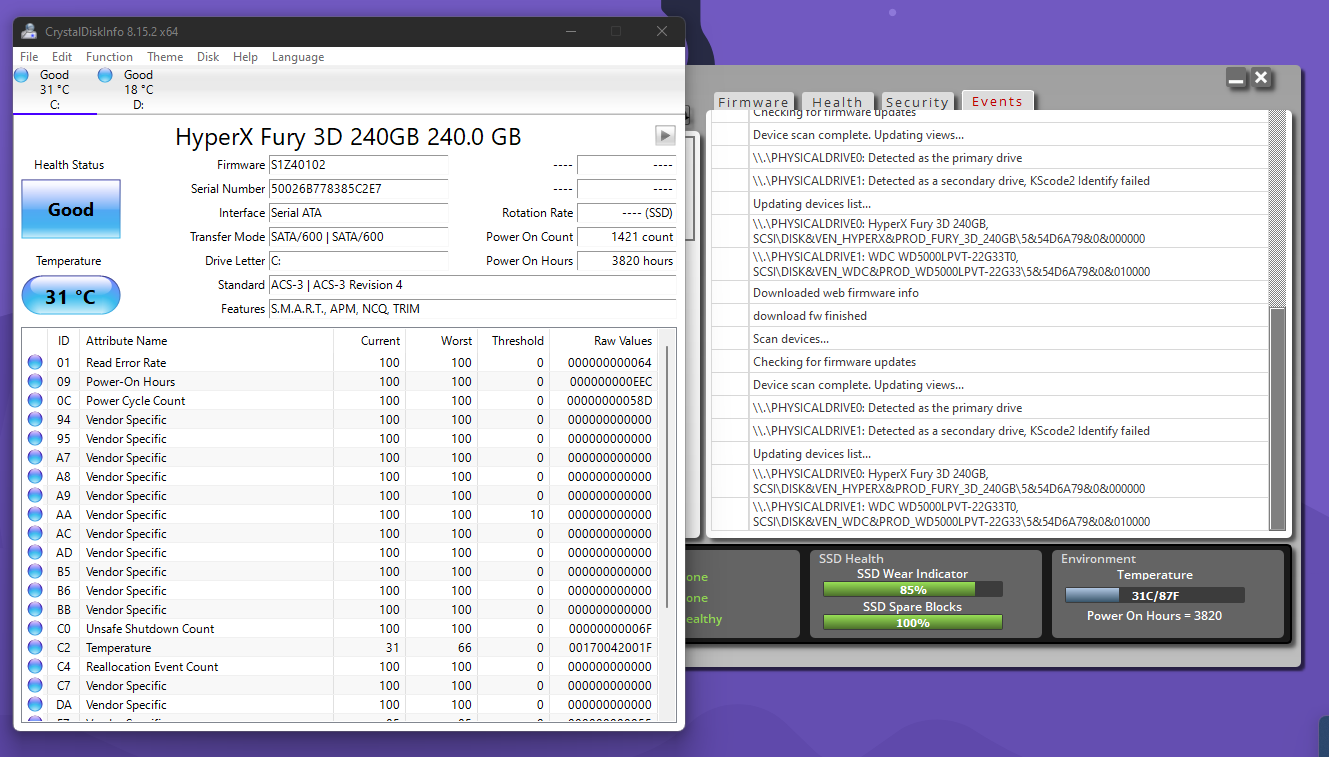Click raw value 00000000058D
Screen dimensions: 1329x757
[x=610, y=401]
